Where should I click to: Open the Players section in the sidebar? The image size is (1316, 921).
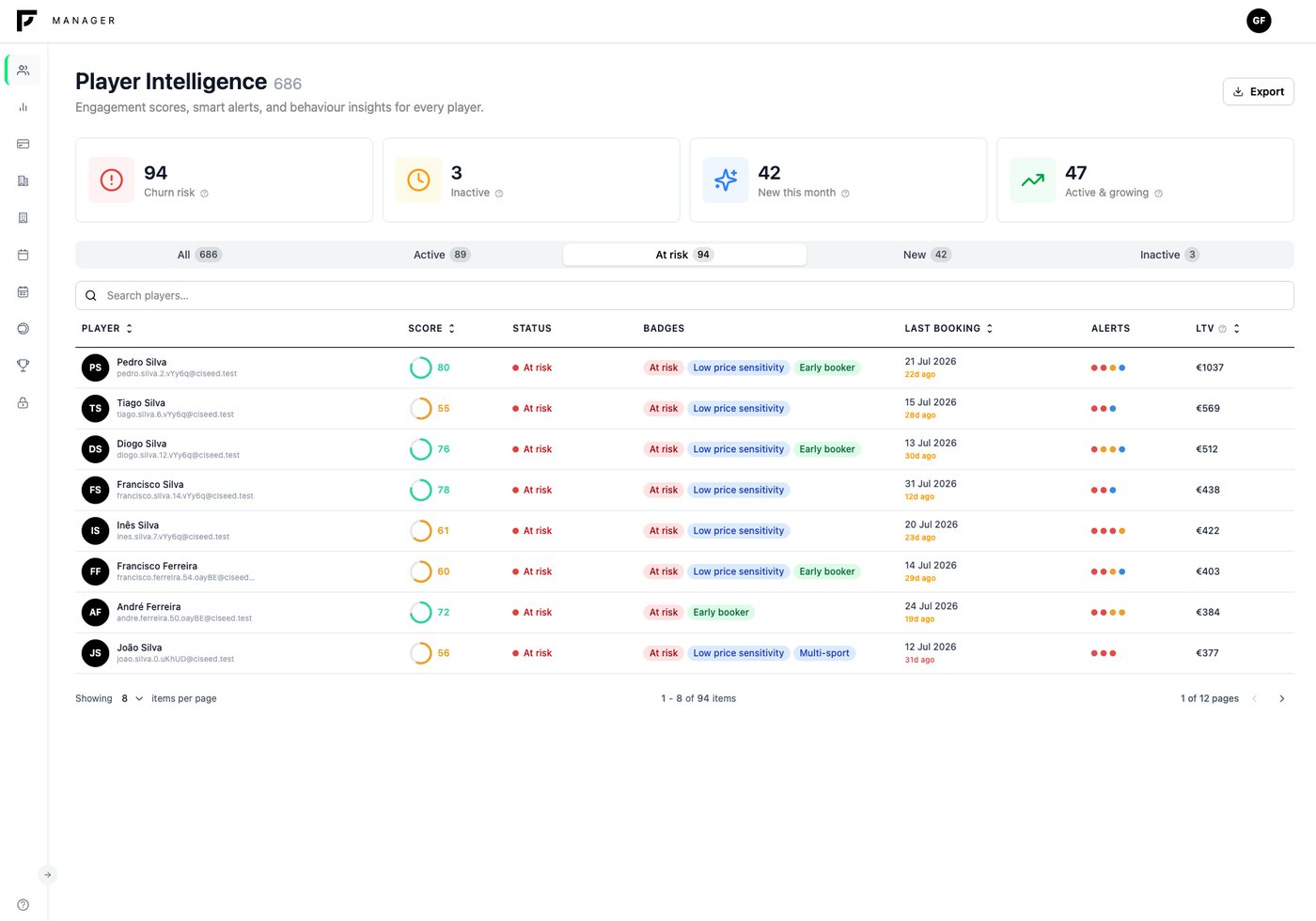click(23, 70)
